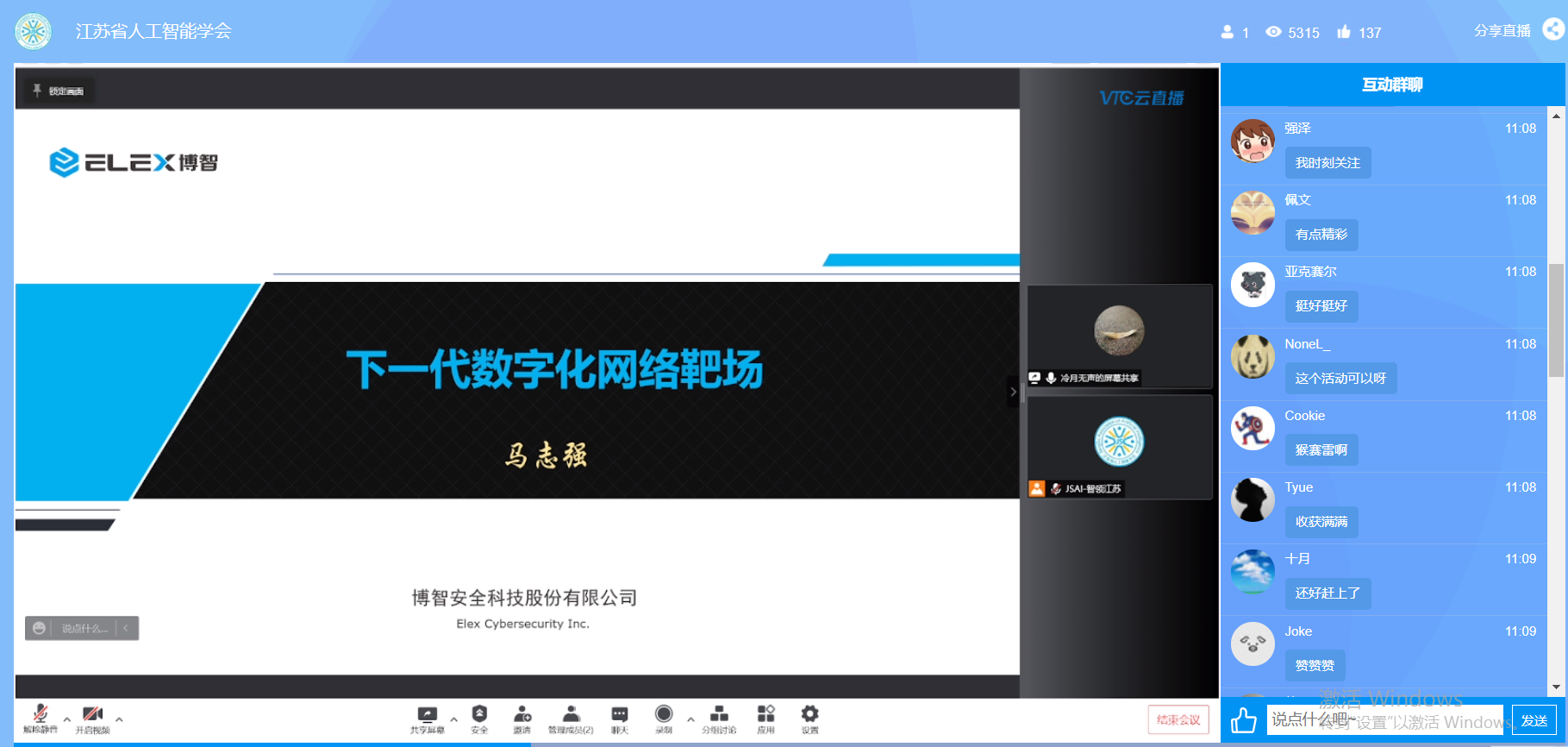Open the 聊天 chat icon
The width and height of the screenshot is (1568, 747).
point(620,718)
